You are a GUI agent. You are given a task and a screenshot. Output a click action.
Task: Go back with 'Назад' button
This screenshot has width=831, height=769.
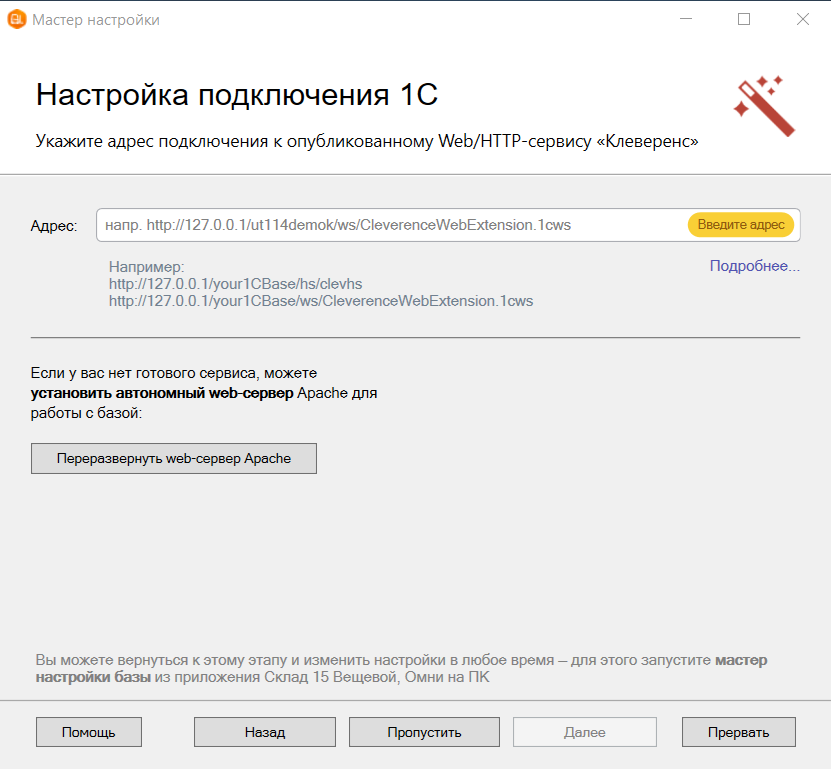click(264, 732)
